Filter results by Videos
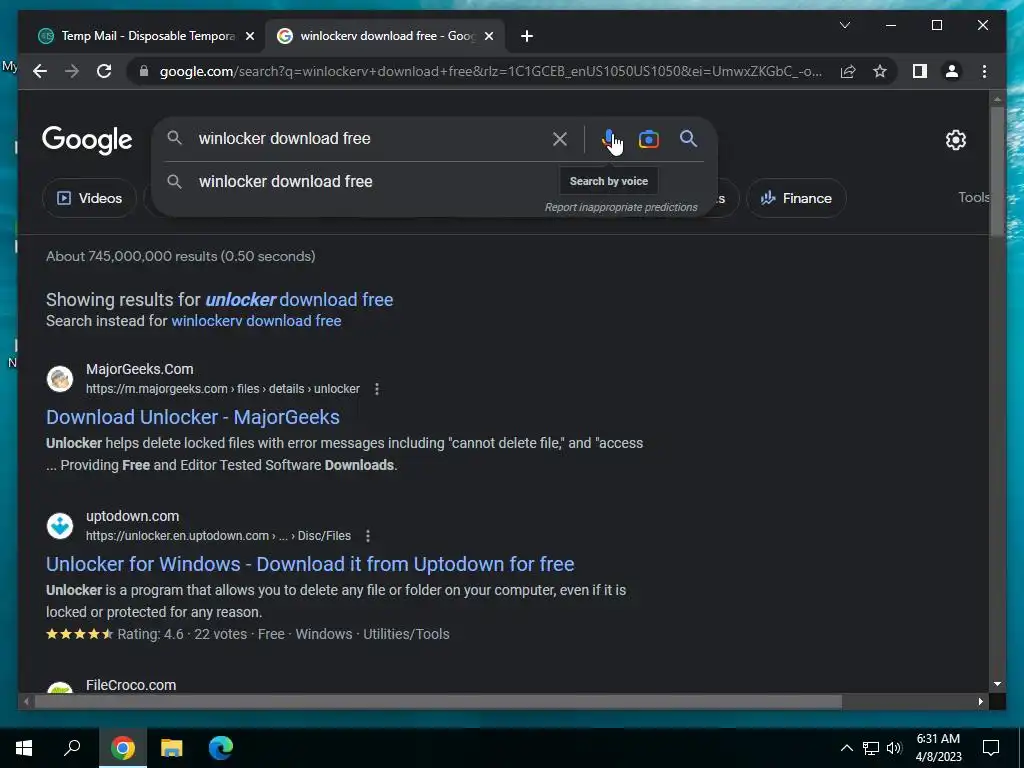This screenshot has height=768, width=1024. 89,198
